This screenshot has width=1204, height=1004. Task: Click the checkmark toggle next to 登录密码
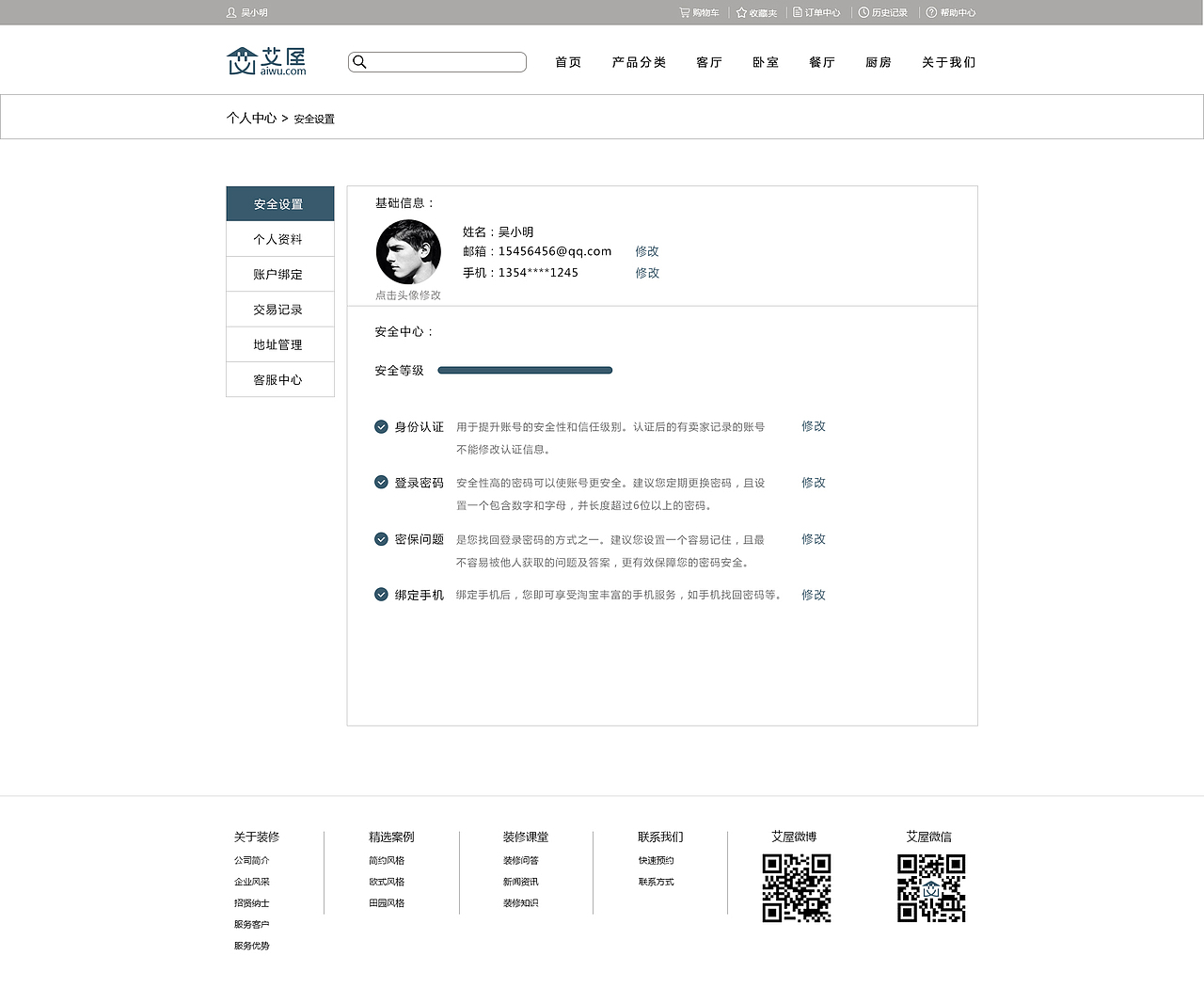pos(381,483)
